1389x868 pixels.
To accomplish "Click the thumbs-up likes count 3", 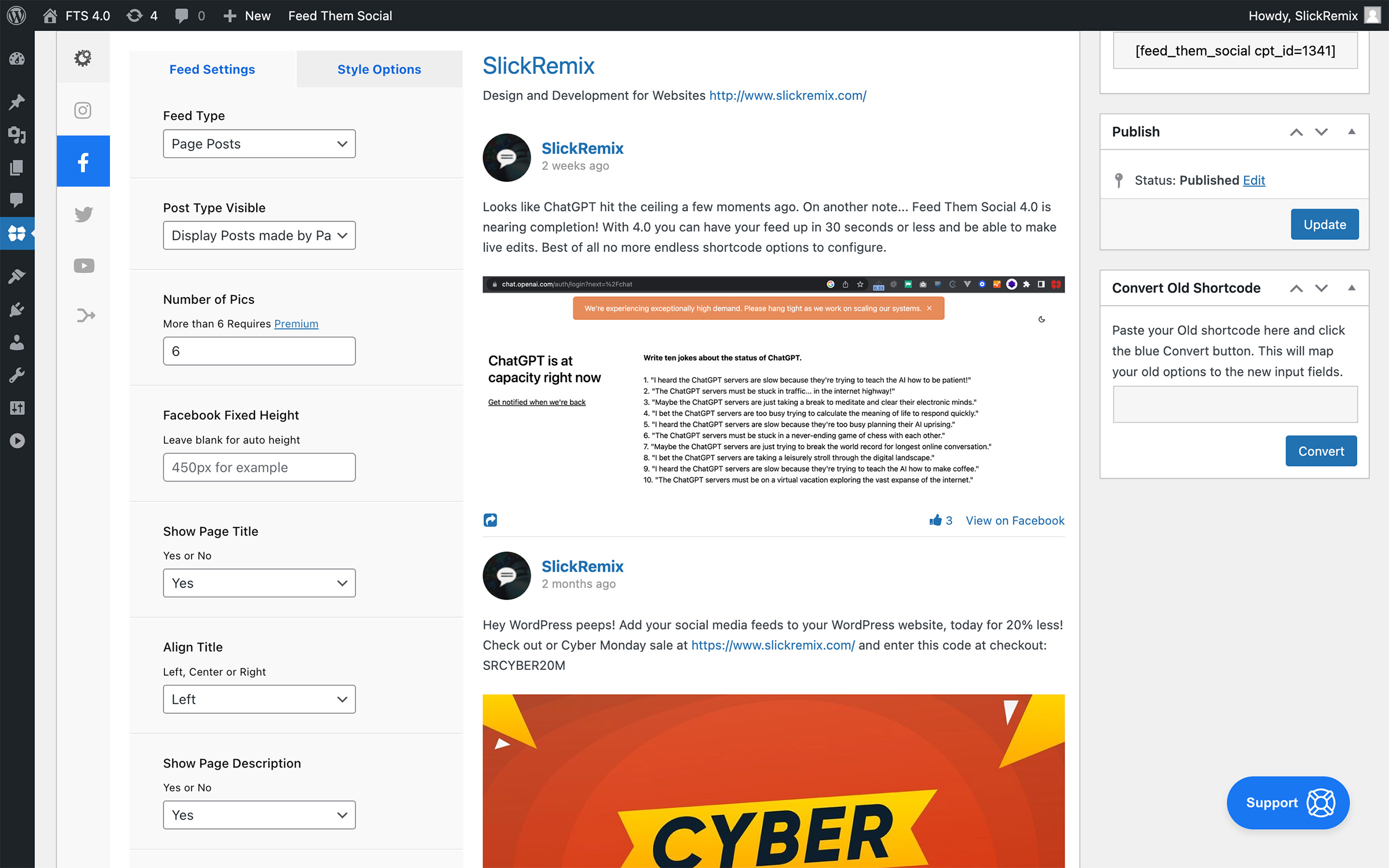I will click(941, 520).
